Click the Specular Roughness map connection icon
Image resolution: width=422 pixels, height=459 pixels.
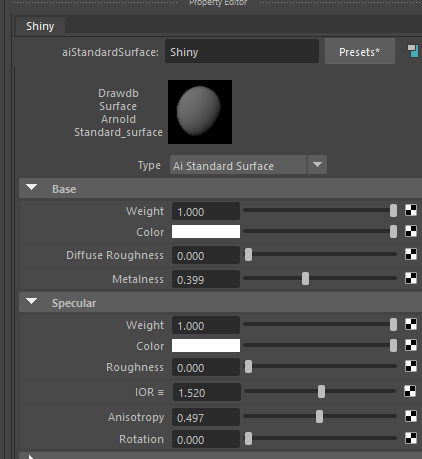pyautogui.click(x=411, y=366)
